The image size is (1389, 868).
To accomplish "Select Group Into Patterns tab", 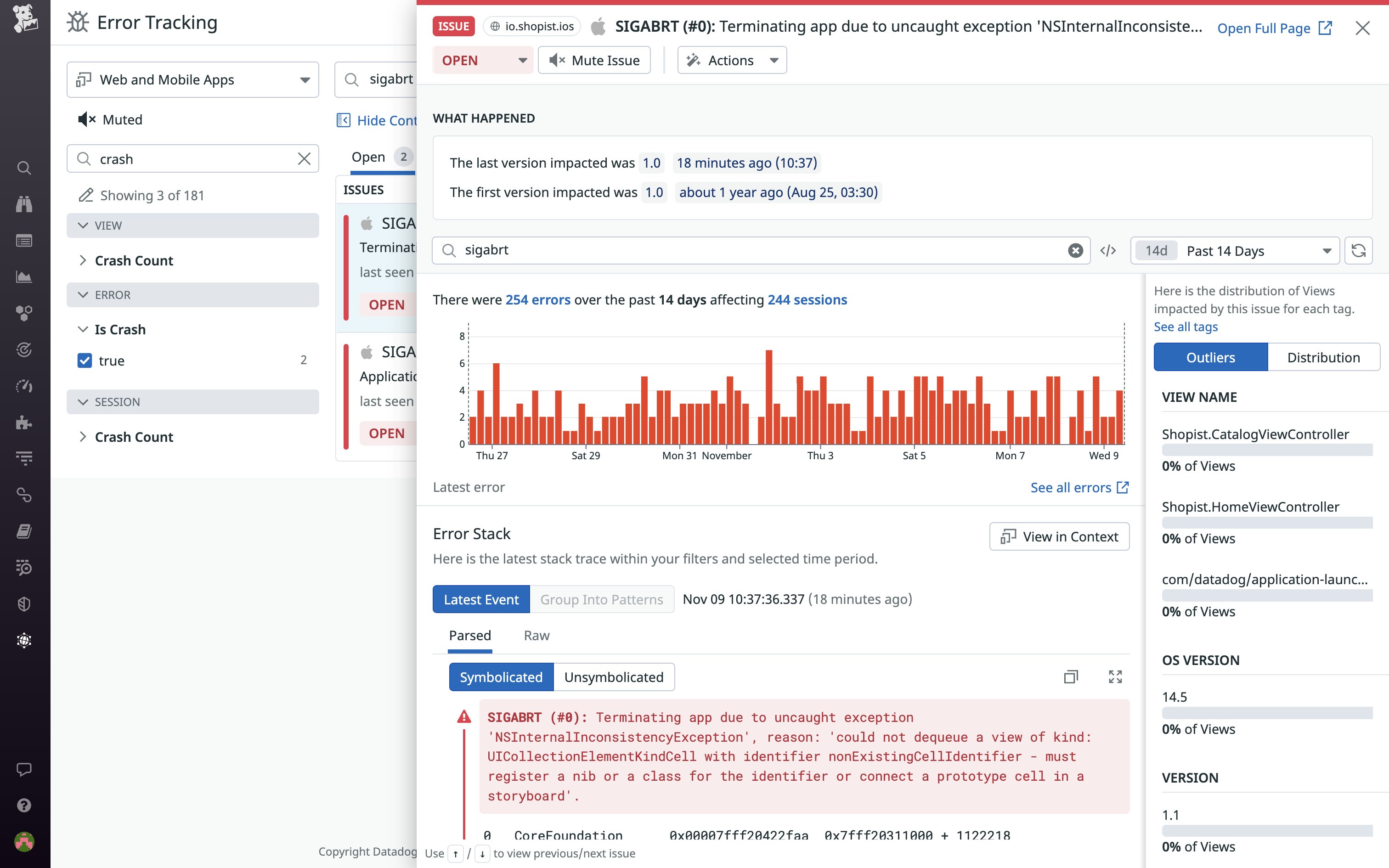I will pyautogui.click(x=601, y=599).
